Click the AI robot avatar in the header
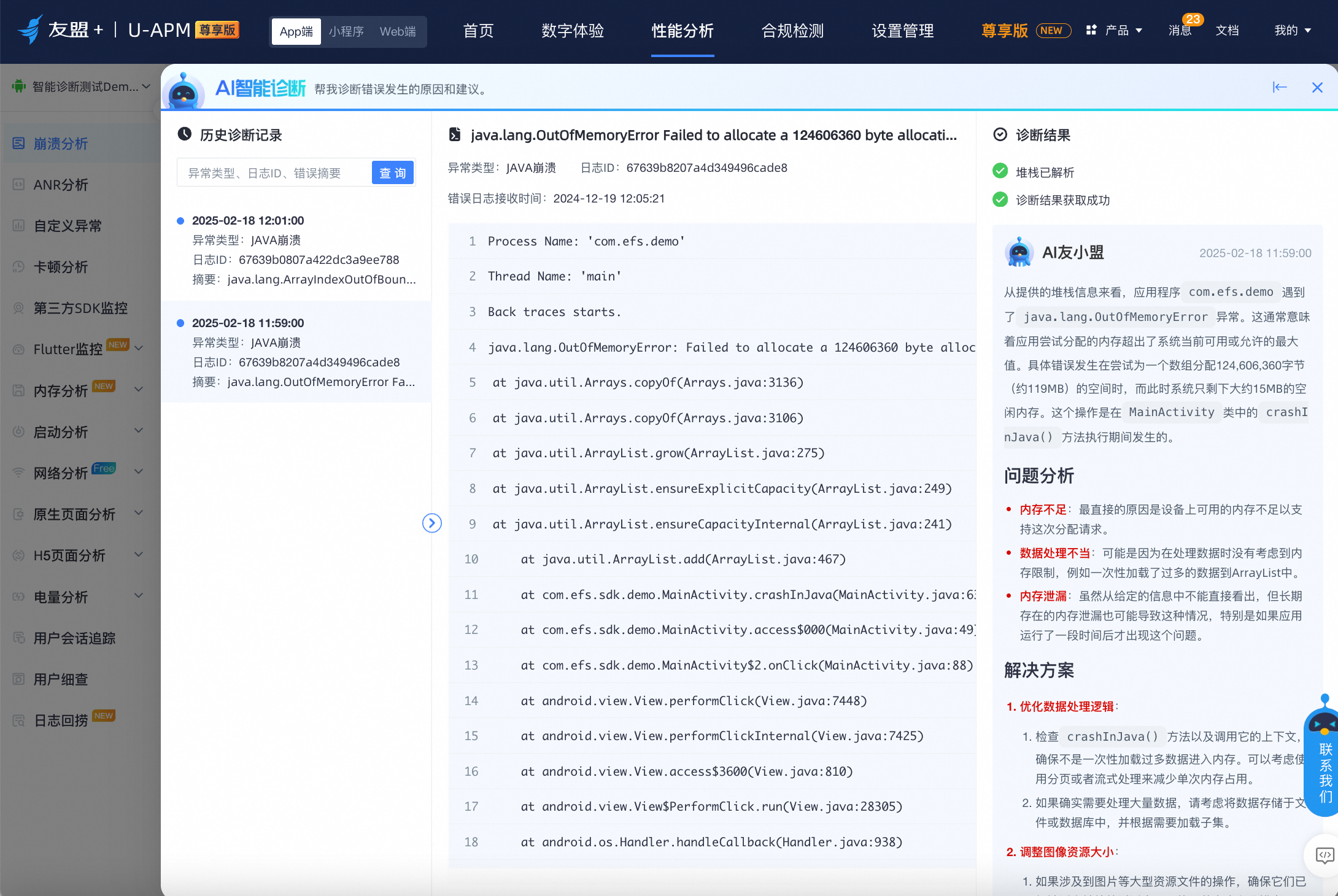 coord(183,92)
